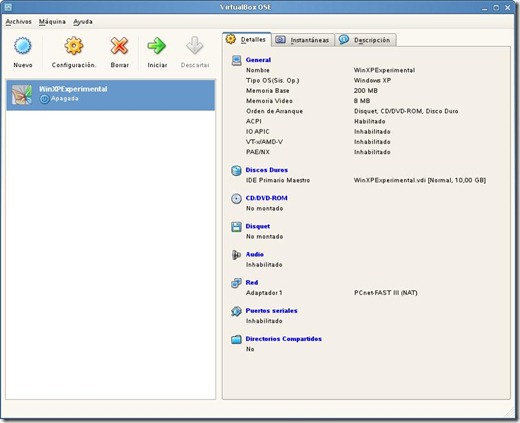Click the 'VT-x/AMD-V' label
The image size is (520, 423).
click(x=264, y=142)
